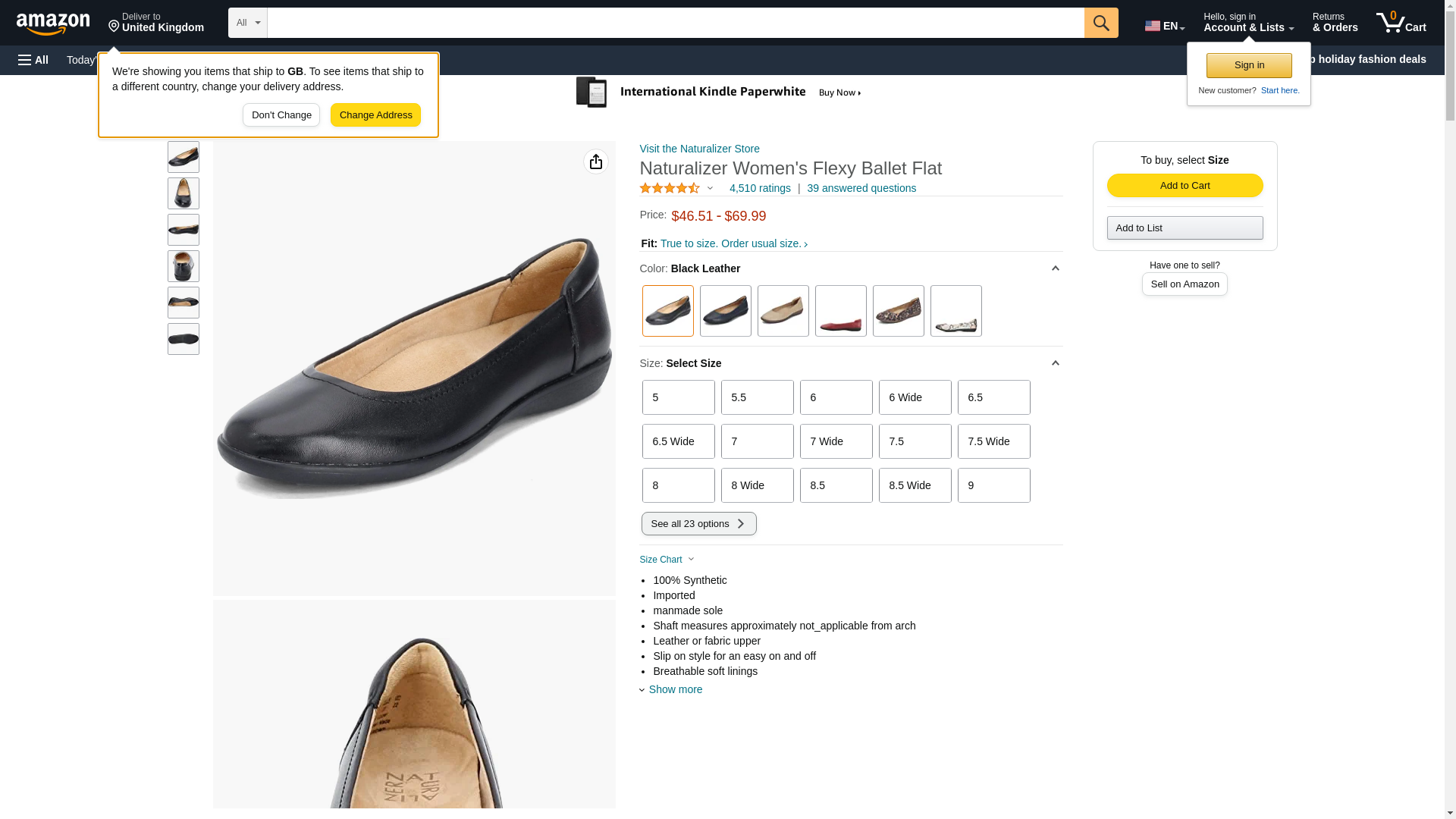The image size is (1456, 819).
Task: Click Change Address in the popup
Action: pos(376,115)
